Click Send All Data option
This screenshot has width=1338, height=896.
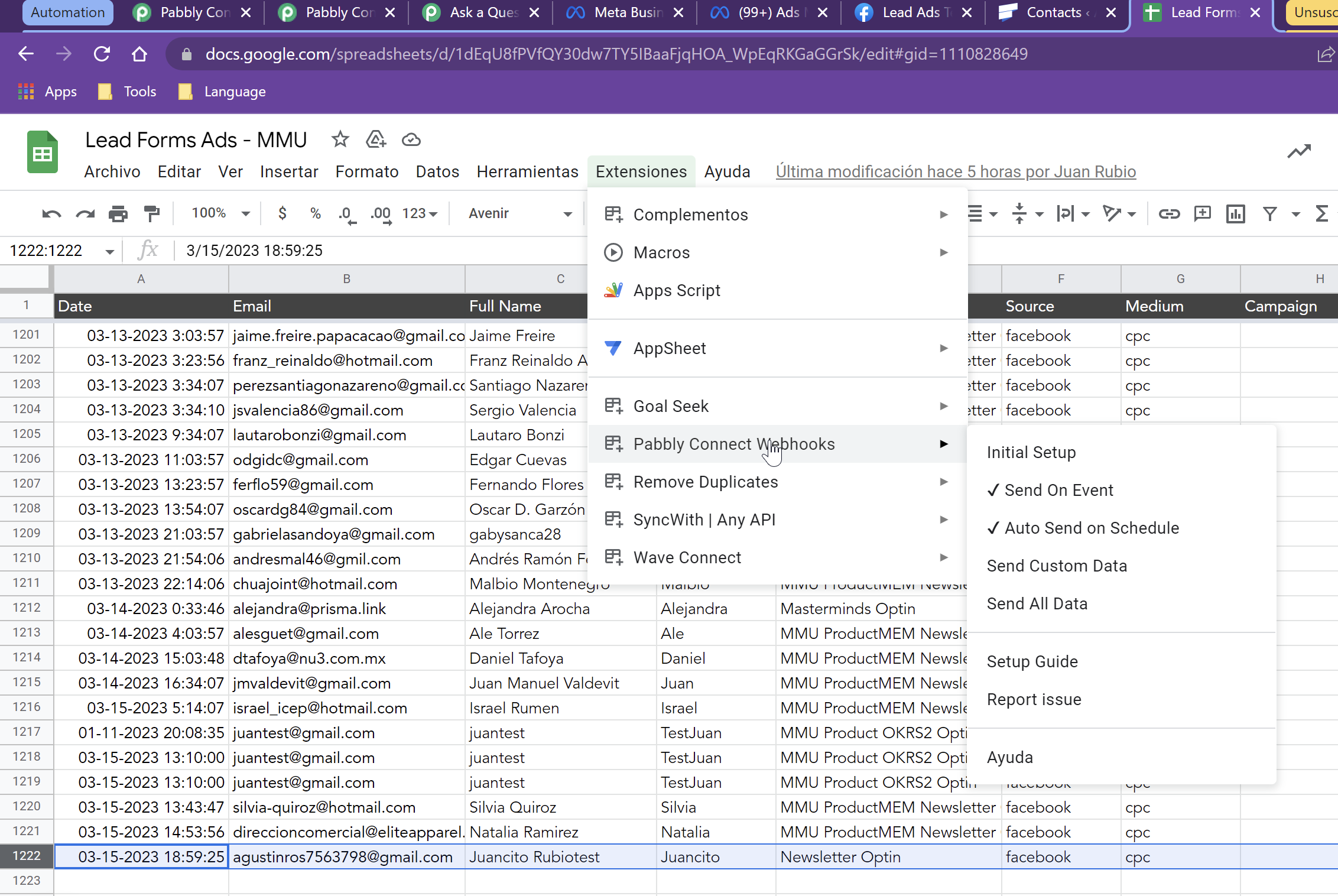point(1121,603)
